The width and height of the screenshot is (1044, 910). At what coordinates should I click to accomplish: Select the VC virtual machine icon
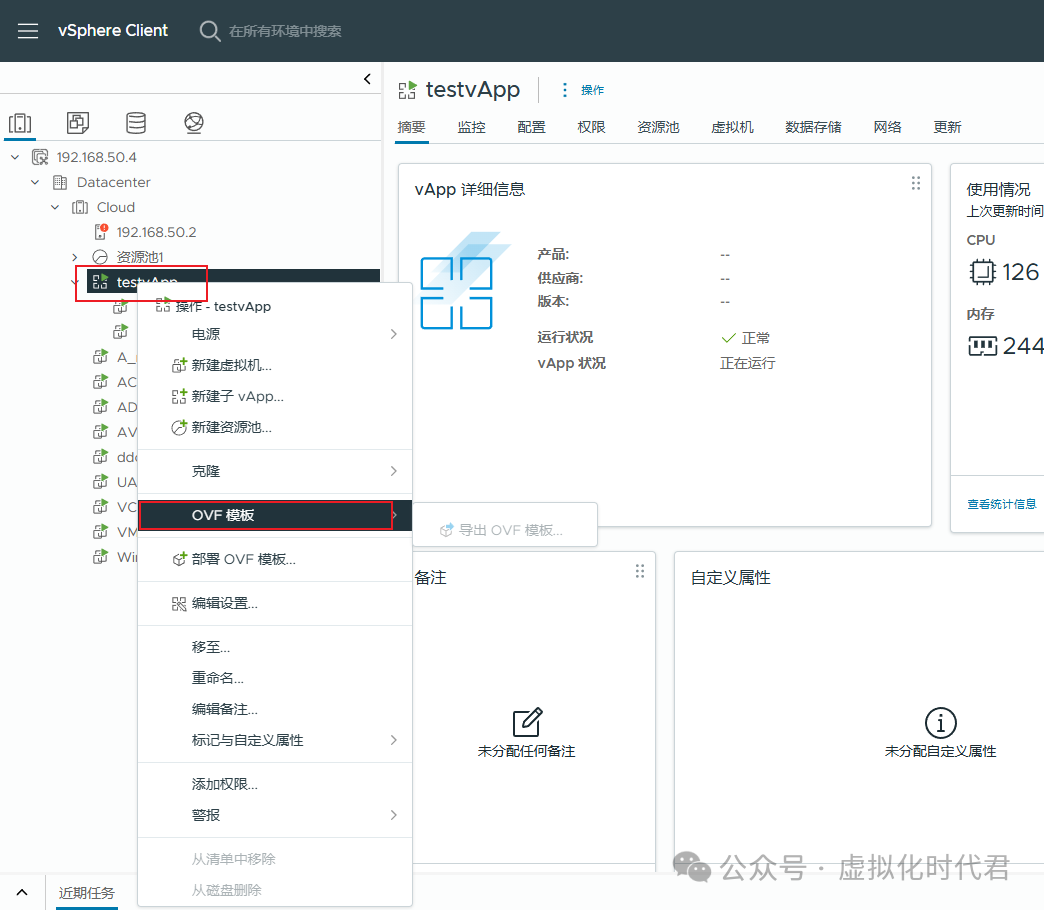pyautogui.click(x=101, y=507)
